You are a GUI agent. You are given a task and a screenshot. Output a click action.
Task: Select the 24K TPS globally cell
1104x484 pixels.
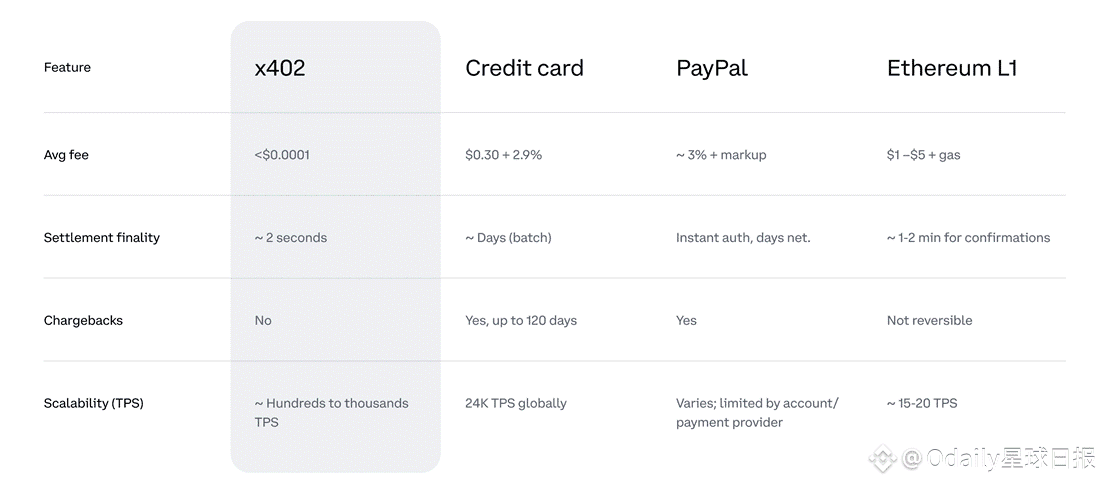(x=516, y=404)
